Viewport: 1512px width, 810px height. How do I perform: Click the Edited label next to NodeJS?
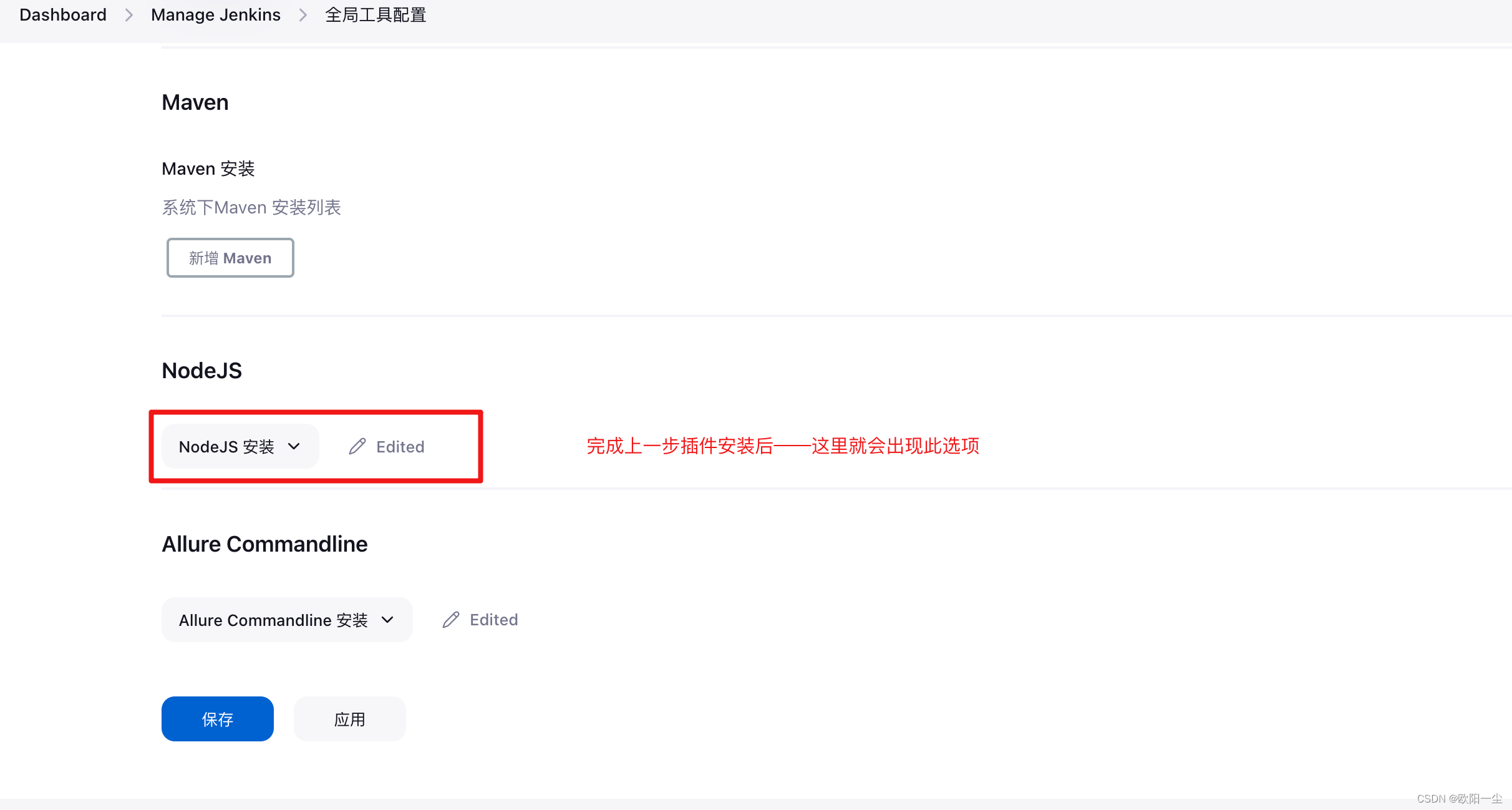pyautogui.click(x=400, y=447)
